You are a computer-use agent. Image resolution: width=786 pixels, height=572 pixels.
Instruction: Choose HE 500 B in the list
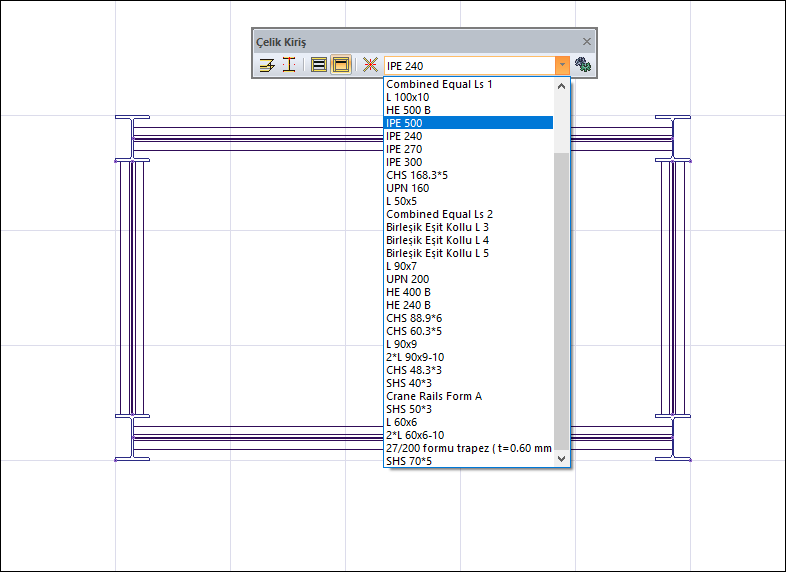point(467,110)
